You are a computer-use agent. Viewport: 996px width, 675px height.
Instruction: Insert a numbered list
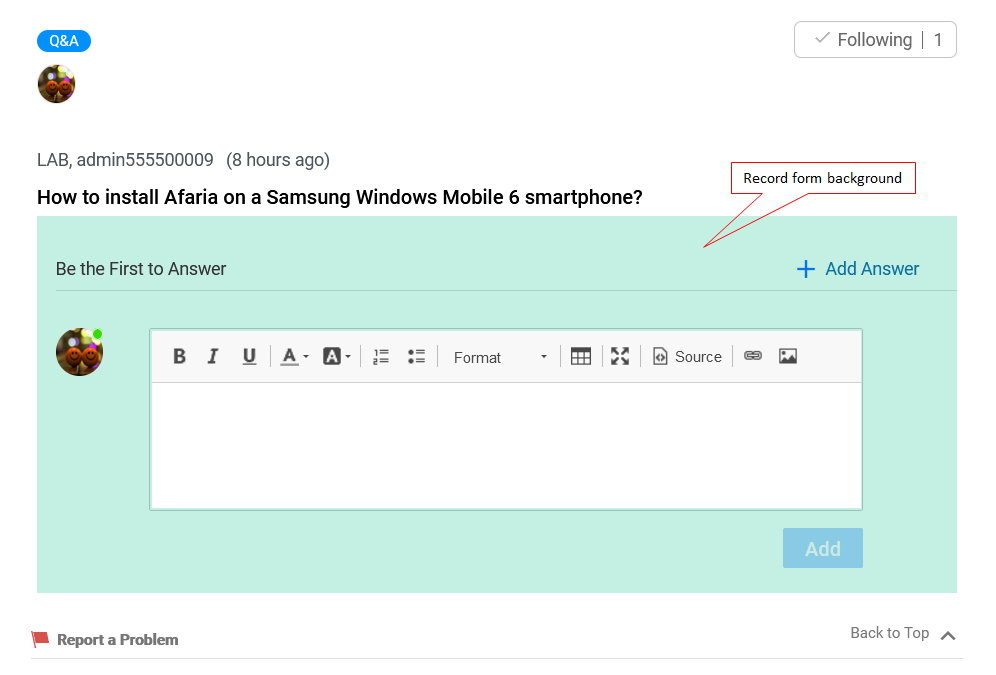[381, 357]
